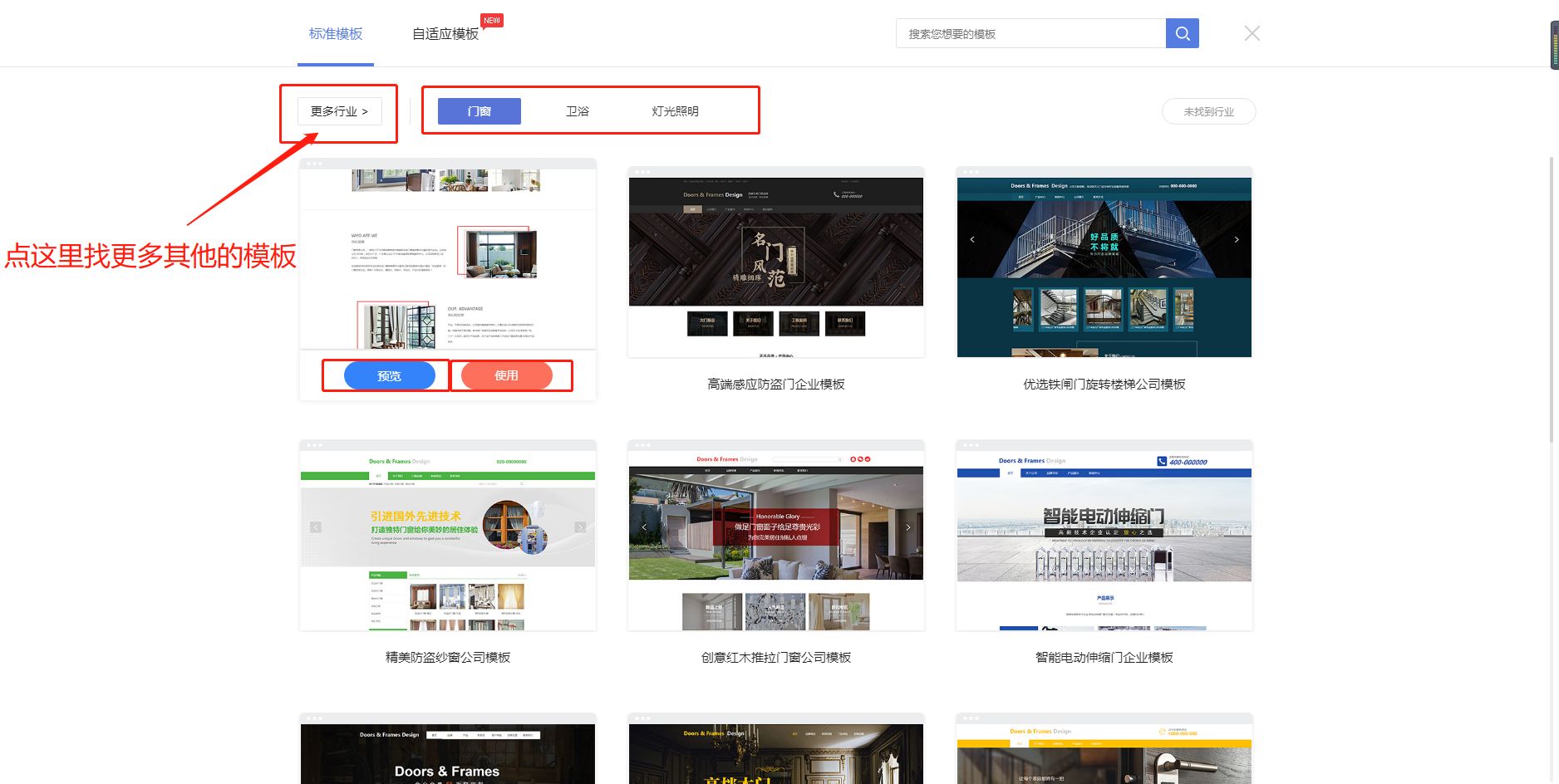Viewport: 1559px width, 784px height.
Task: Switch to the 自适应模板 tab
Action: click(445, 34)
